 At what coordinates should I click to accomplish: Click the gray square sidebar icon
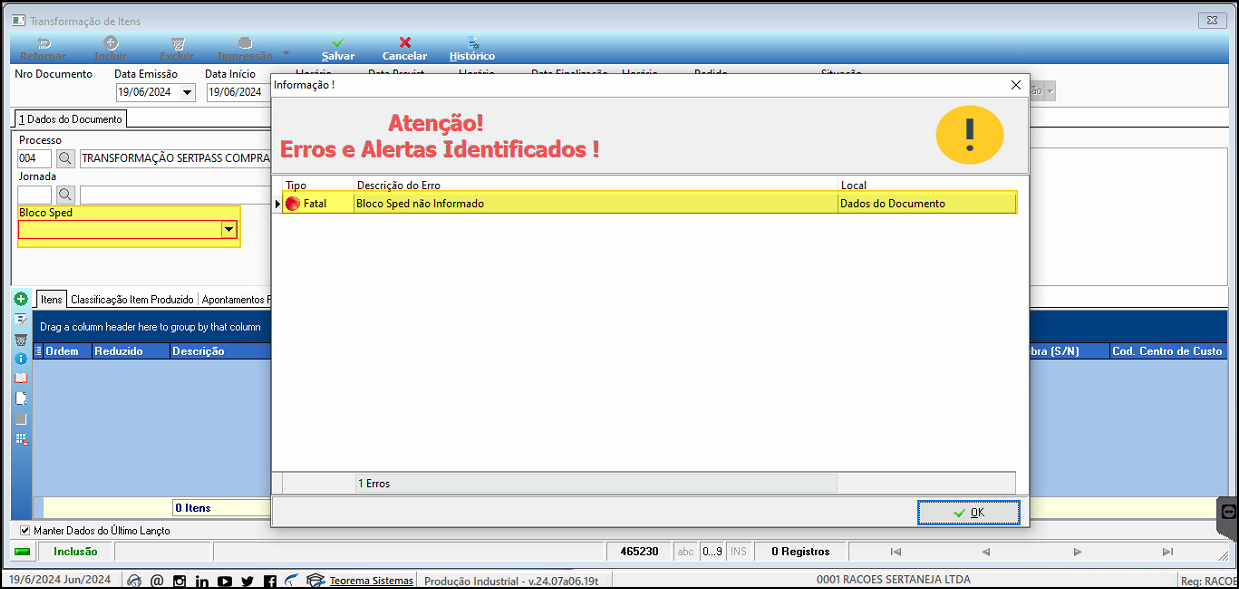tap(21, 419)
